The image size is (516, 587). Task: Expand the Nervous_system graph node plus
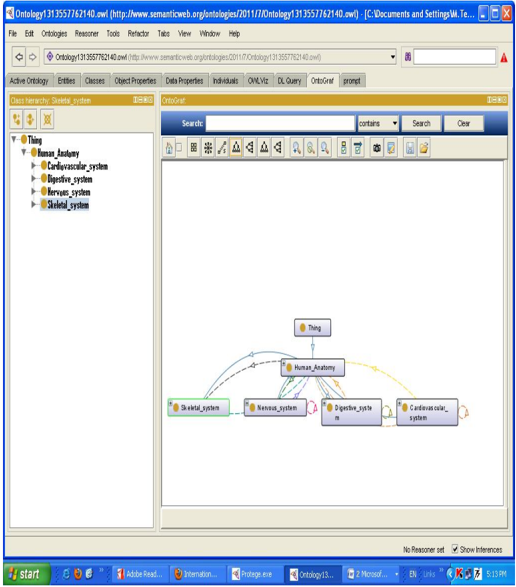tap(247, 403)
